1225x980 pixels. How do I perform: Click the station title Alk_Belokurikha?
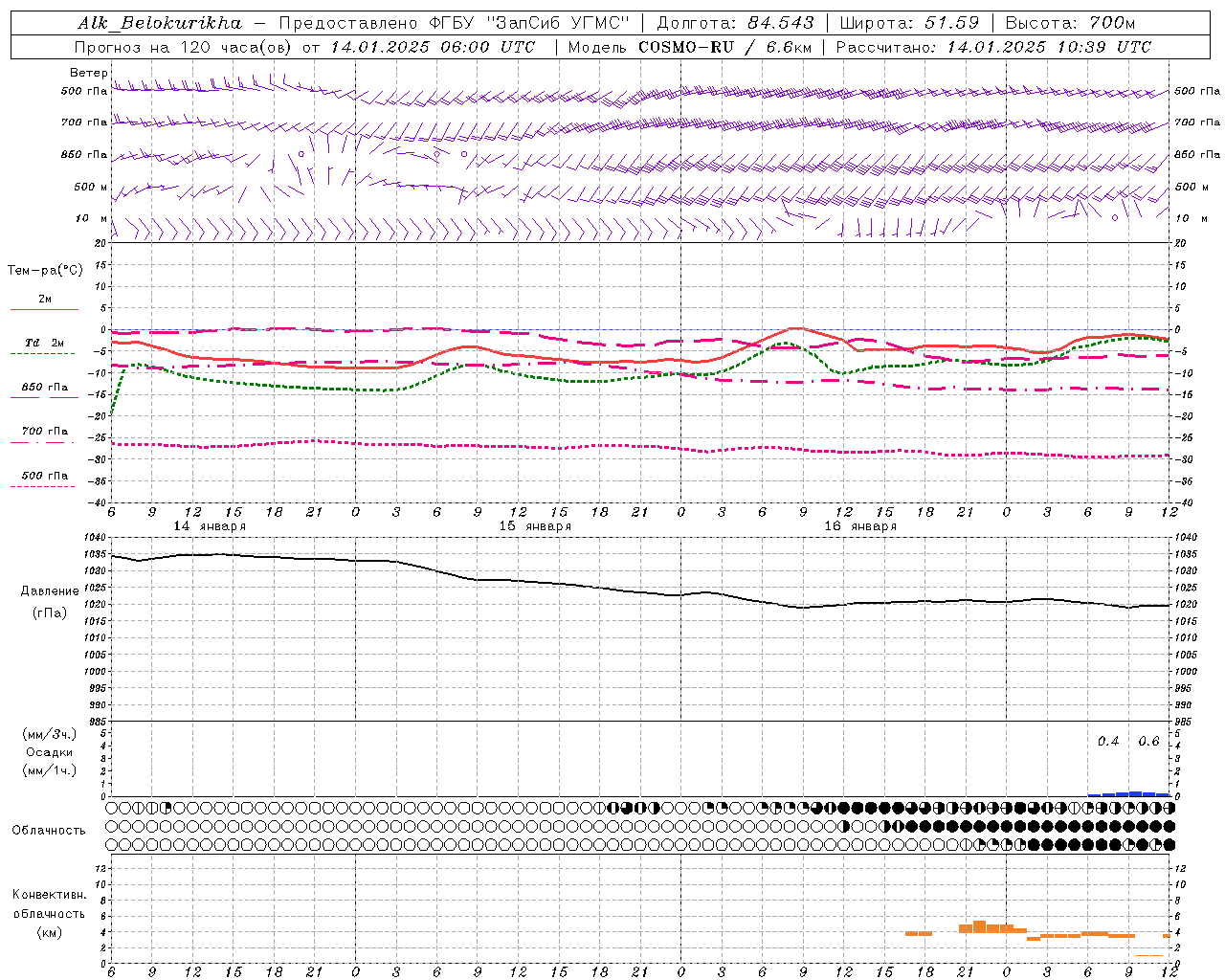pyautogui.click(x=160, y=23)
